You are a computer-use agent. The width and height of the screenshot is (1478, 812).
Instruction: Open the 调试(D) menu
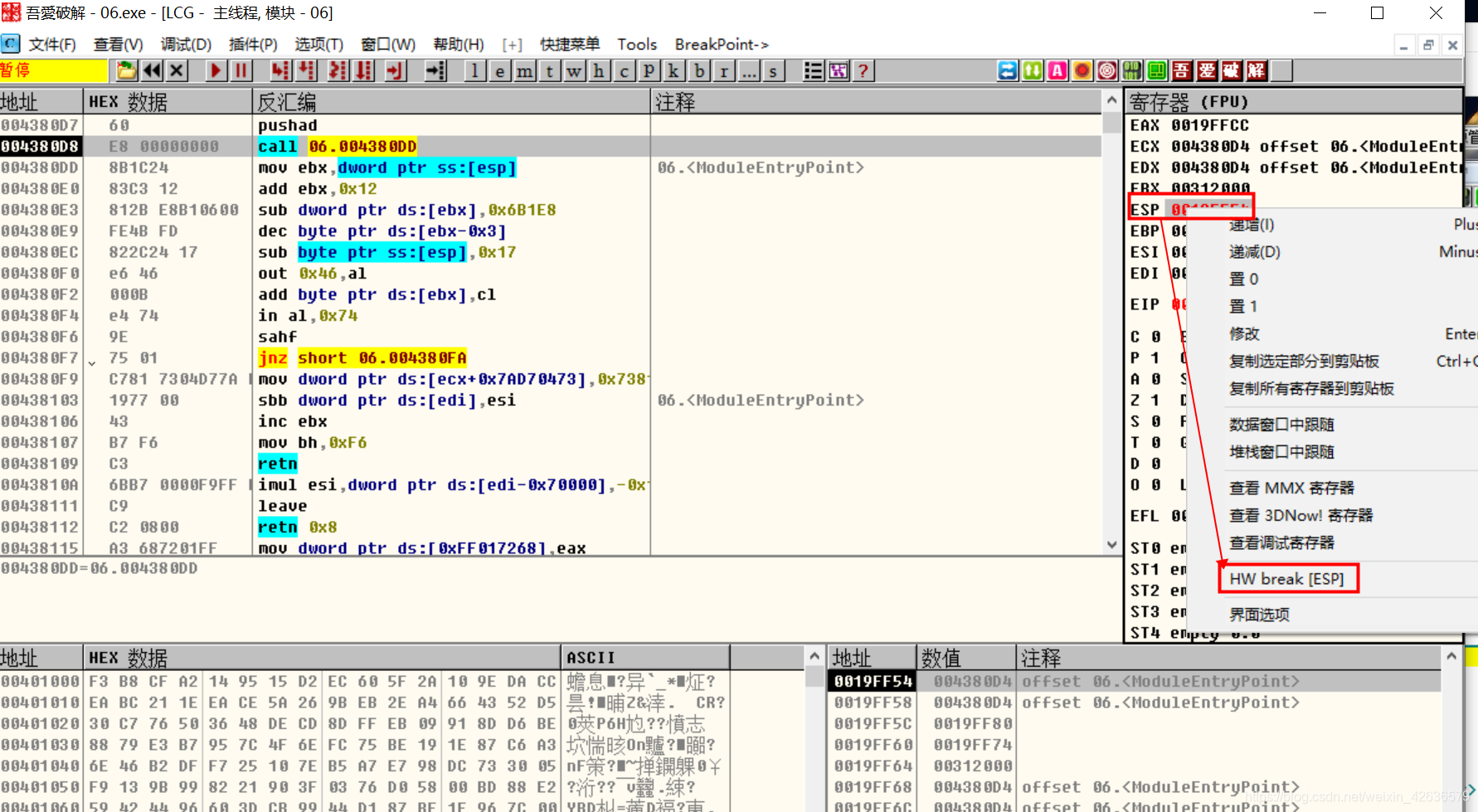pos(186,44)
